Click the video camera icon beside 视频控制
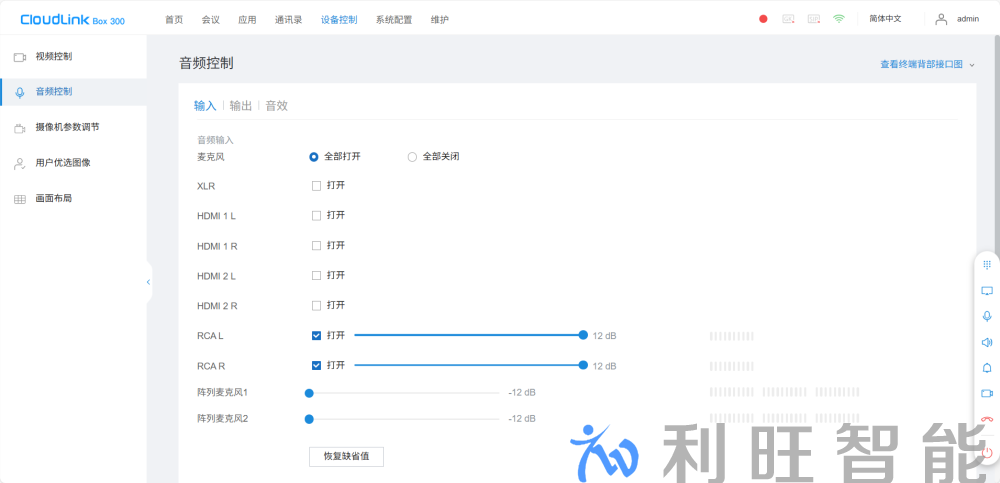1000x483 pixels. (x=20, y=57)
